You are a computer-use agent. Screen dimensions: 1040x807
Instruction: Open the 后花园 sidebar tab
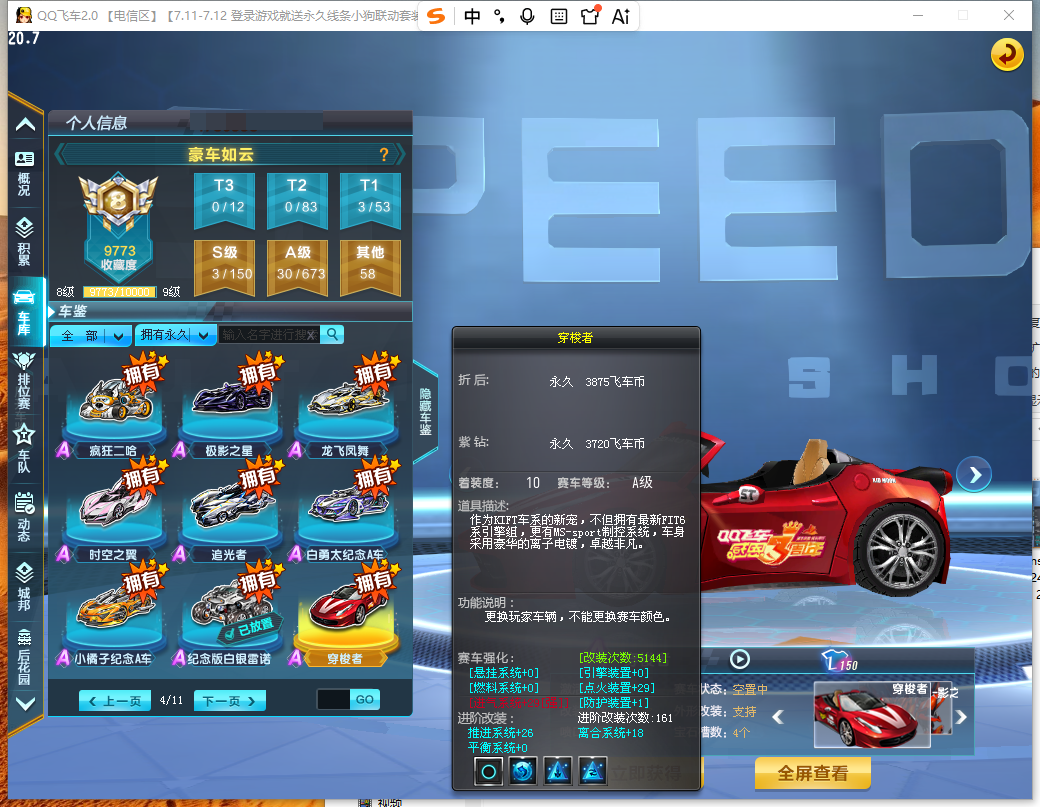point(25,656)
